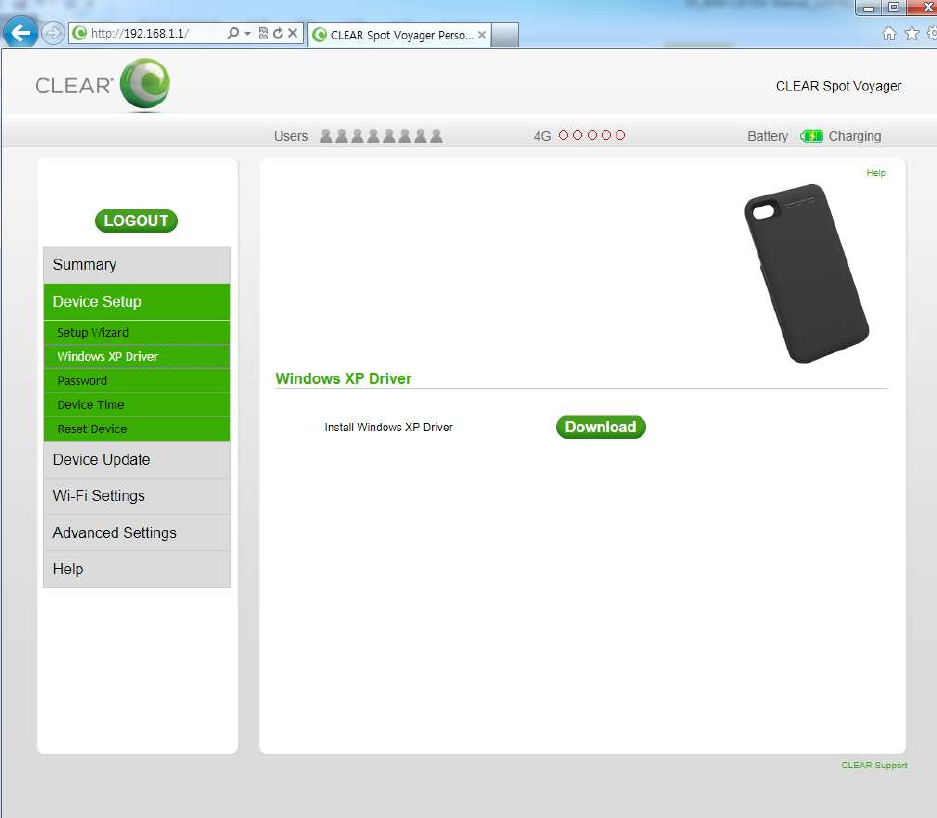937x818 pixels.
Task: Open the Wi-Fi Settings menu section
Action: (137, 496)
